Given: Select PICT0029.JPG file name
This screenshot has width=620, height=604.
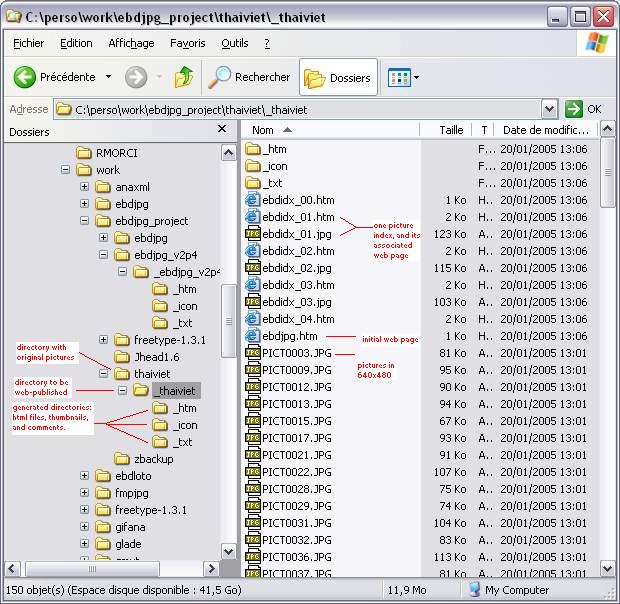Looking at the screenshot, I should [x=297, y=506].
